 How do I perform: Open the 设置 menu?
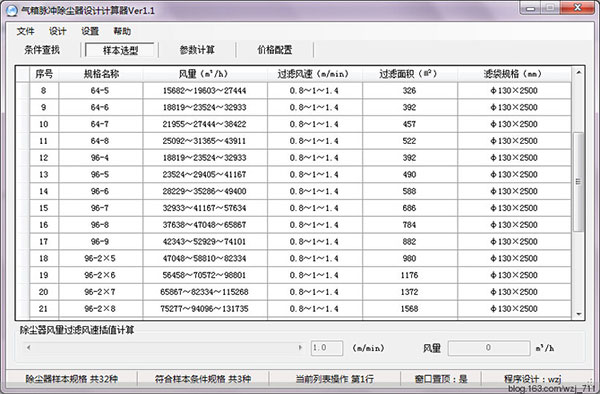point(90,31)
